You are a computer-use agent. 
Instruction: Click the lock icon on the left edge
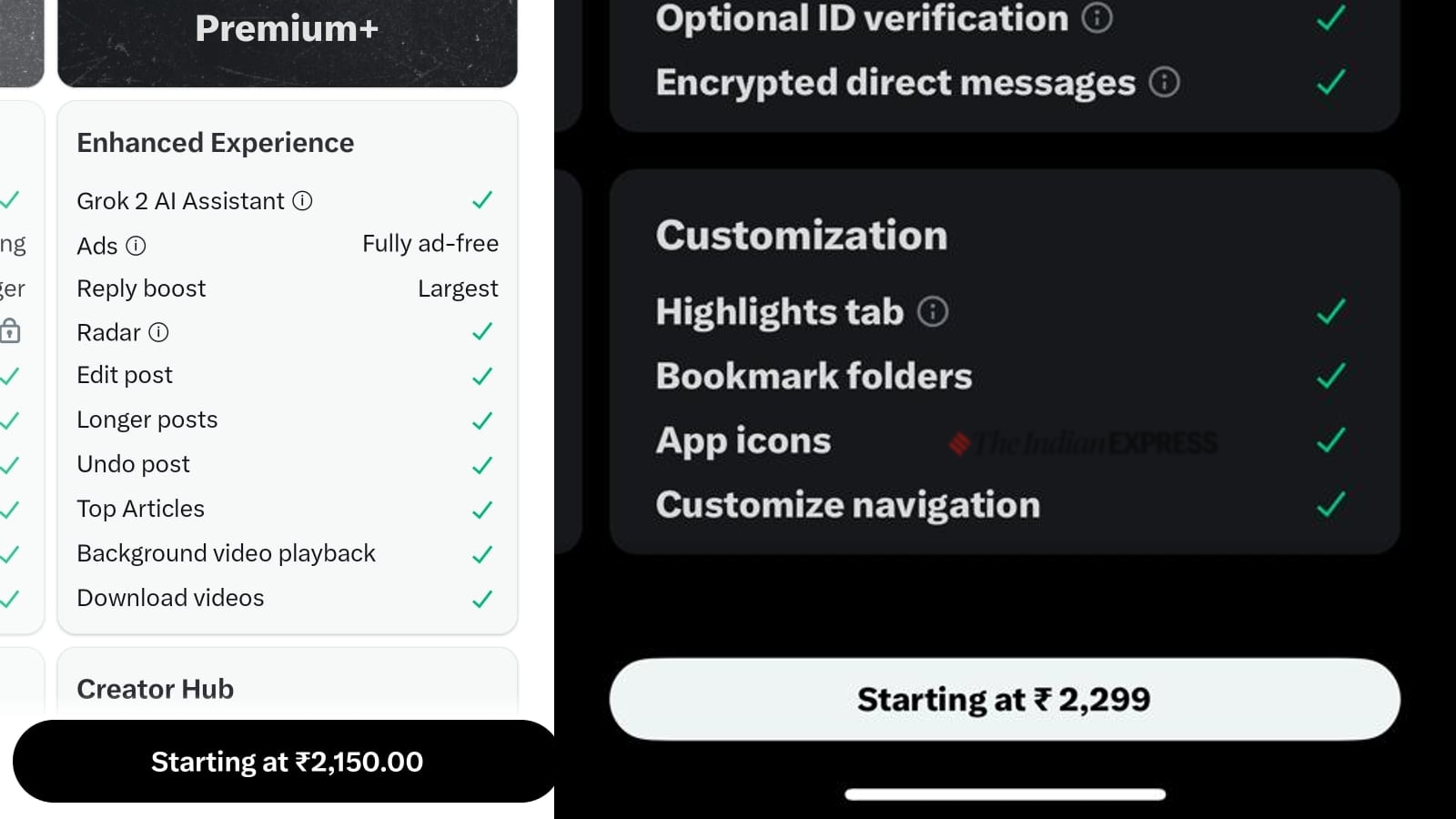coord(9,331)
